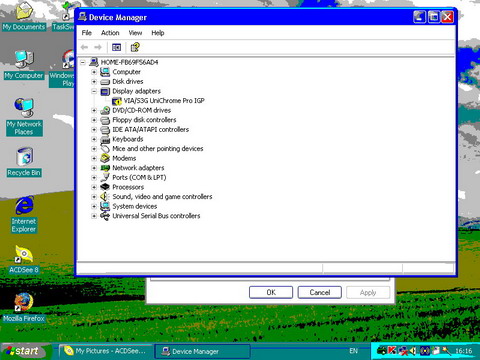This screenshot has height=360, width=480.
Task: Click the Forward arrow in the toolbar
Action: 98,47
